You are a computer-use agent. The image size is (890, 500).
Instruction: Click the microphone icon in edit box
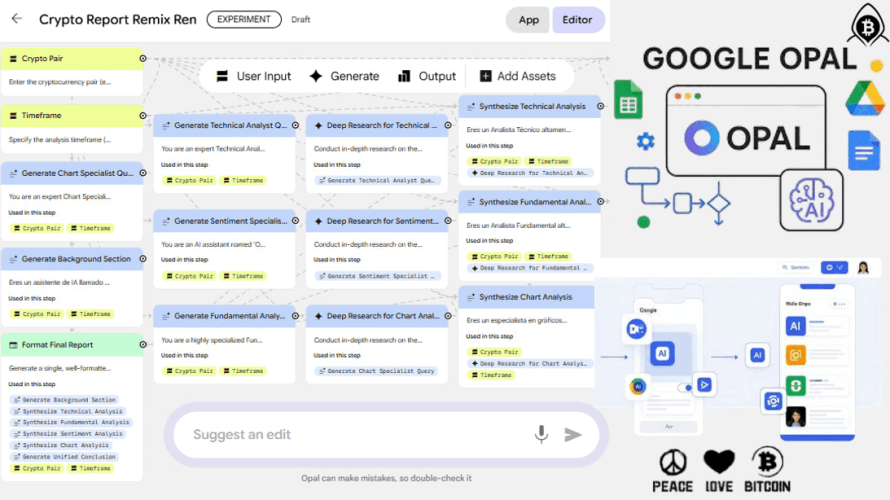pyautogui.click(x=541, y=434)
